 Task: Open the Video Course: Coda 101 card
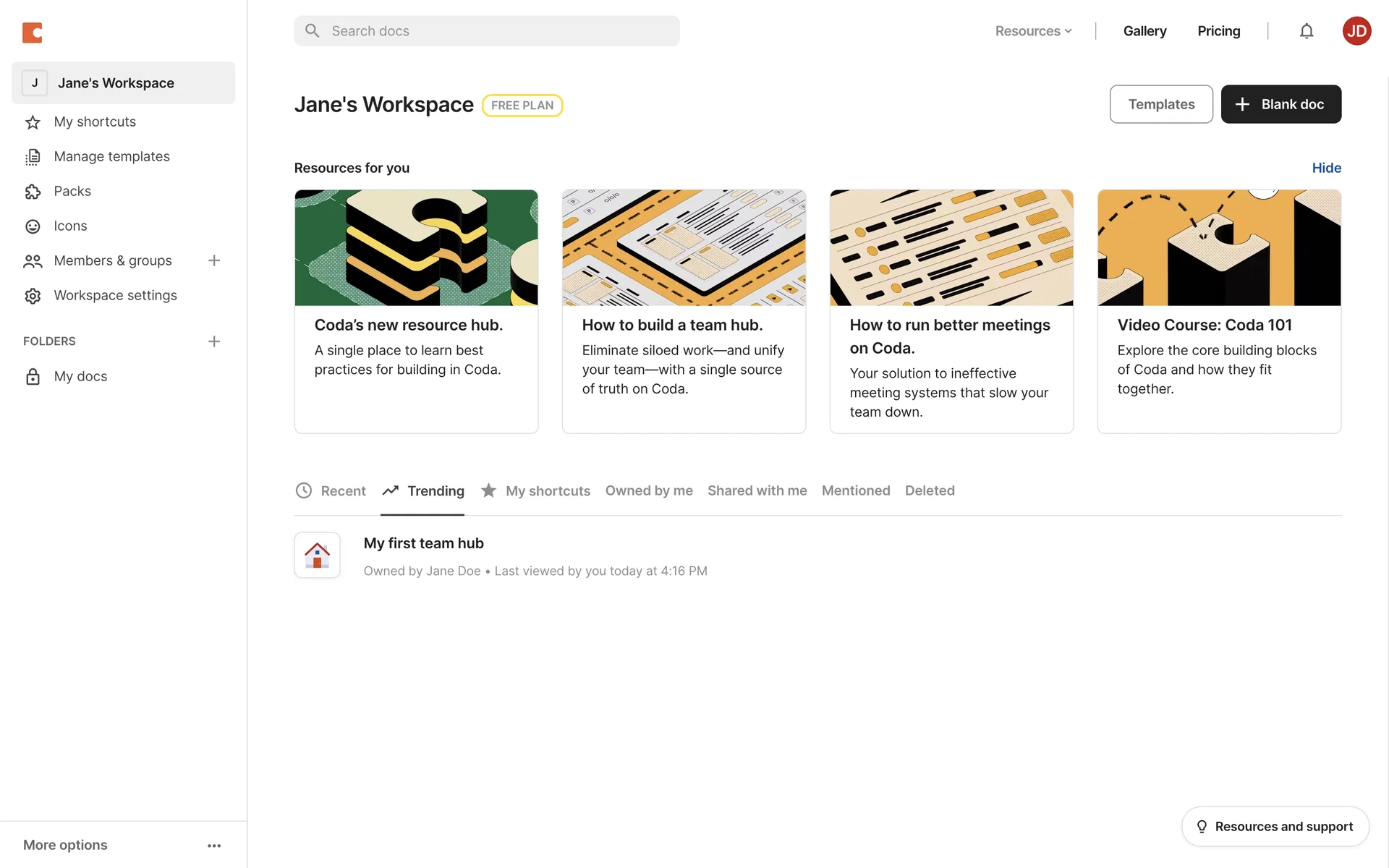1219,311
